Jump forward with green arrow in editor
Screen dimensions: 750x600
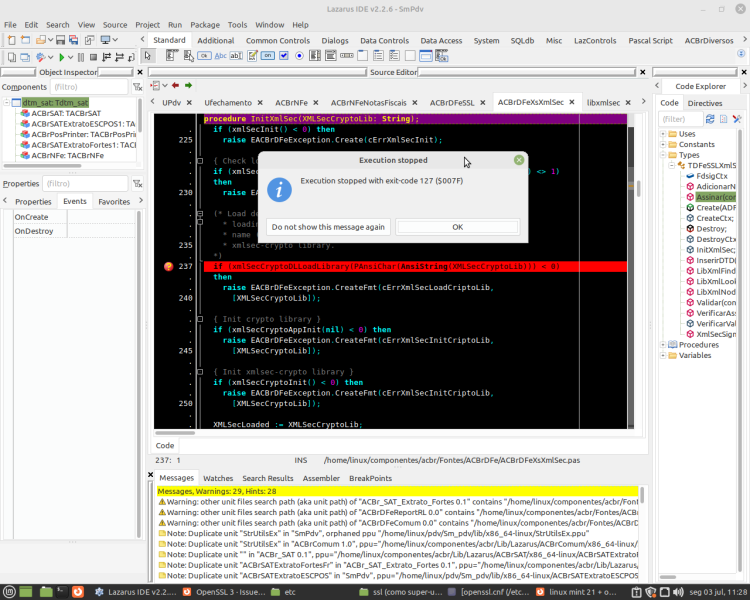pyautogui.click(x=188, y=85)
